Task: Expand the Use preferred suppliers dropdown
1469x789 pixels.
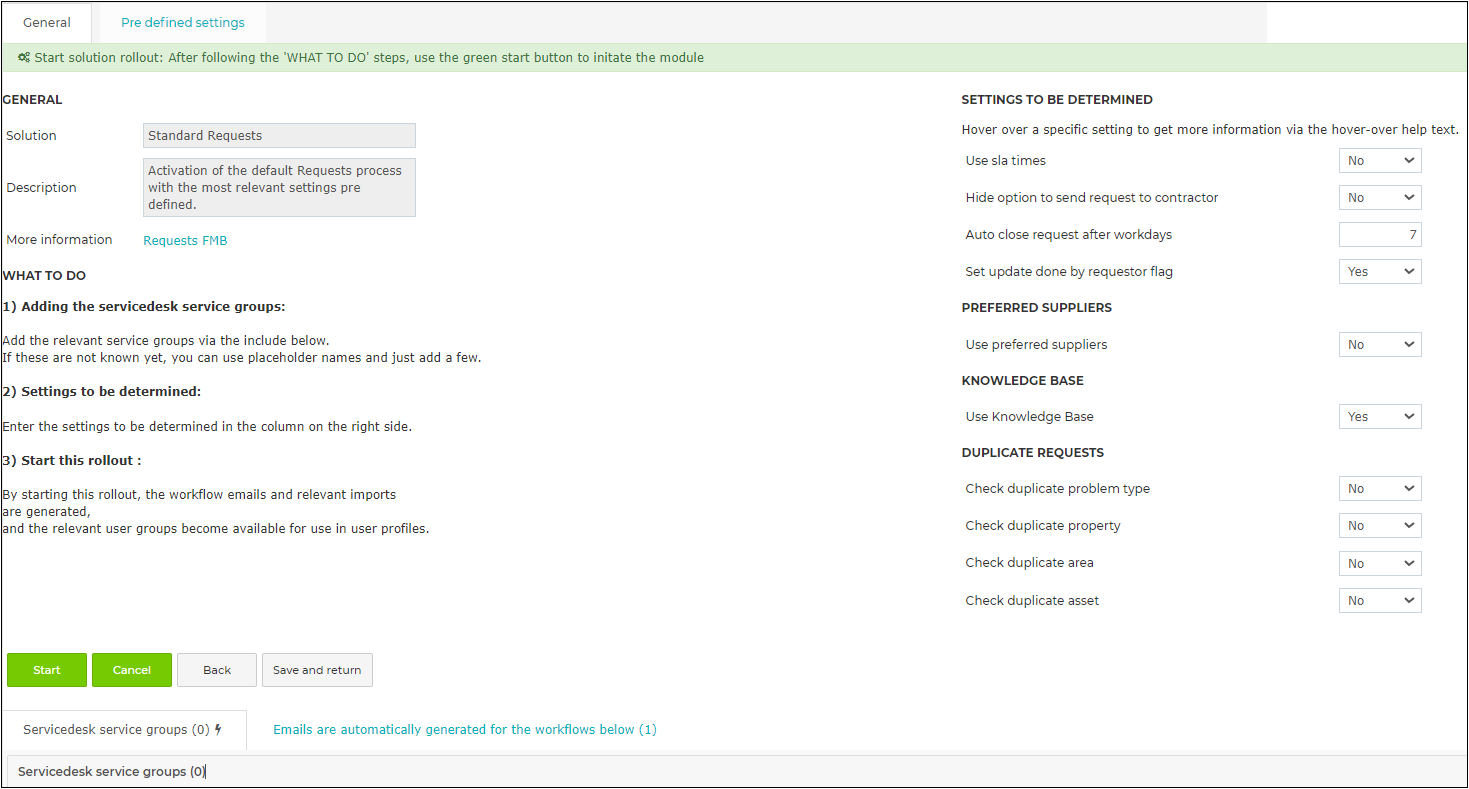Action: [x=1380, y=345]
